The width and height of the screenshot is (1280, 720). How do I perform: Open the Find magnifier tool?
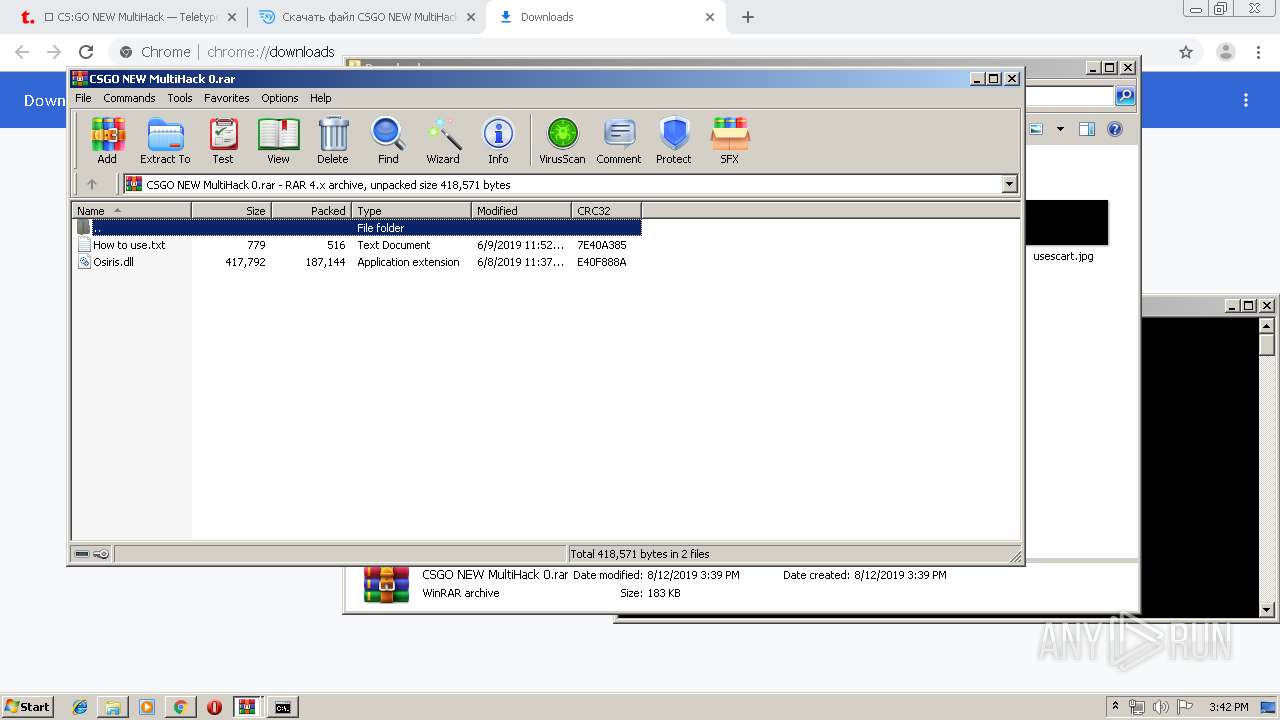coord(388,140)
